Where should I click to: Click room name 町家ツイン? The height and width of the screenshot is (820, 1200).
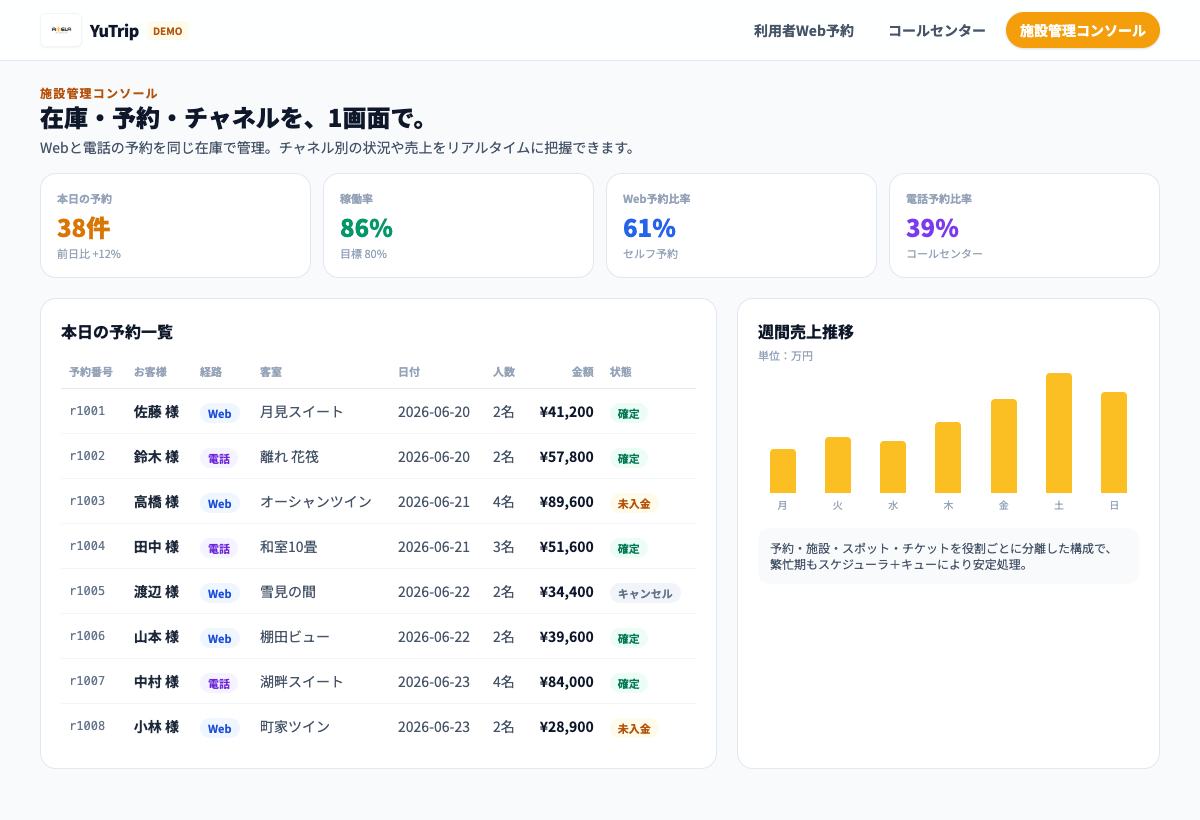295,726
